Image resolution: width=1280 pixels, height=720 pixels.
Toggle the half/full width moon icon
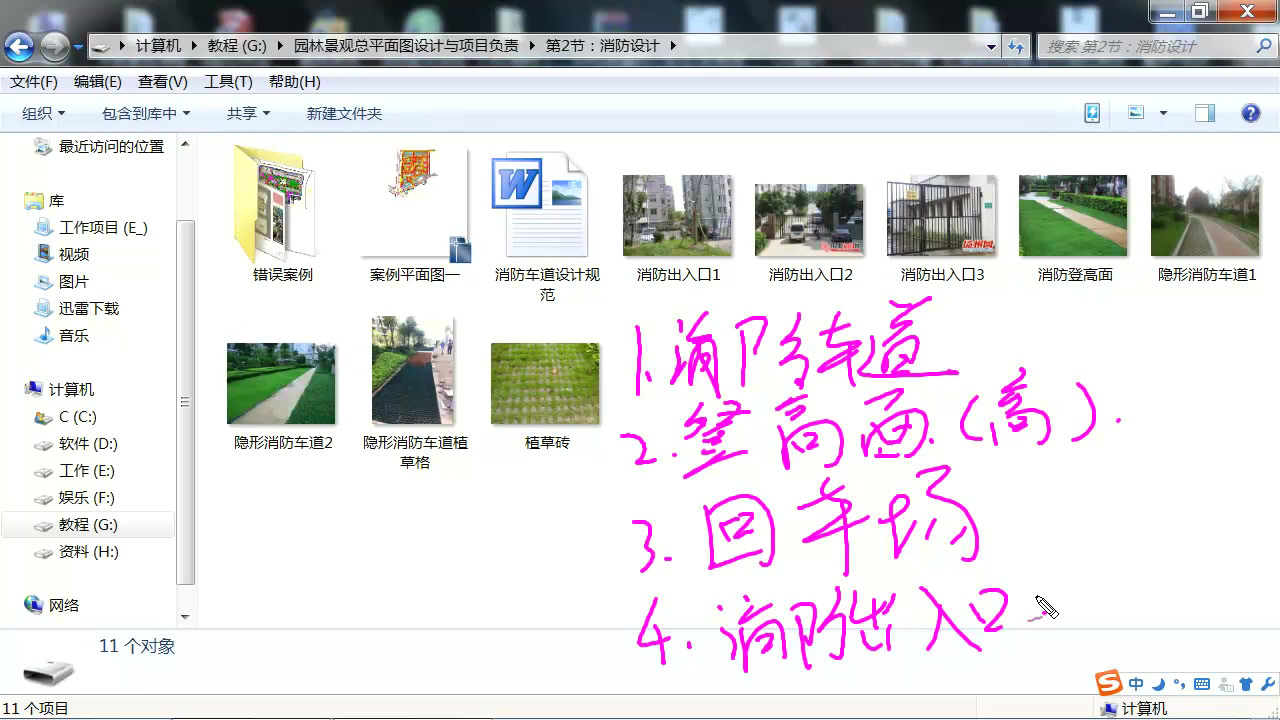click(x=1158, y=685)
